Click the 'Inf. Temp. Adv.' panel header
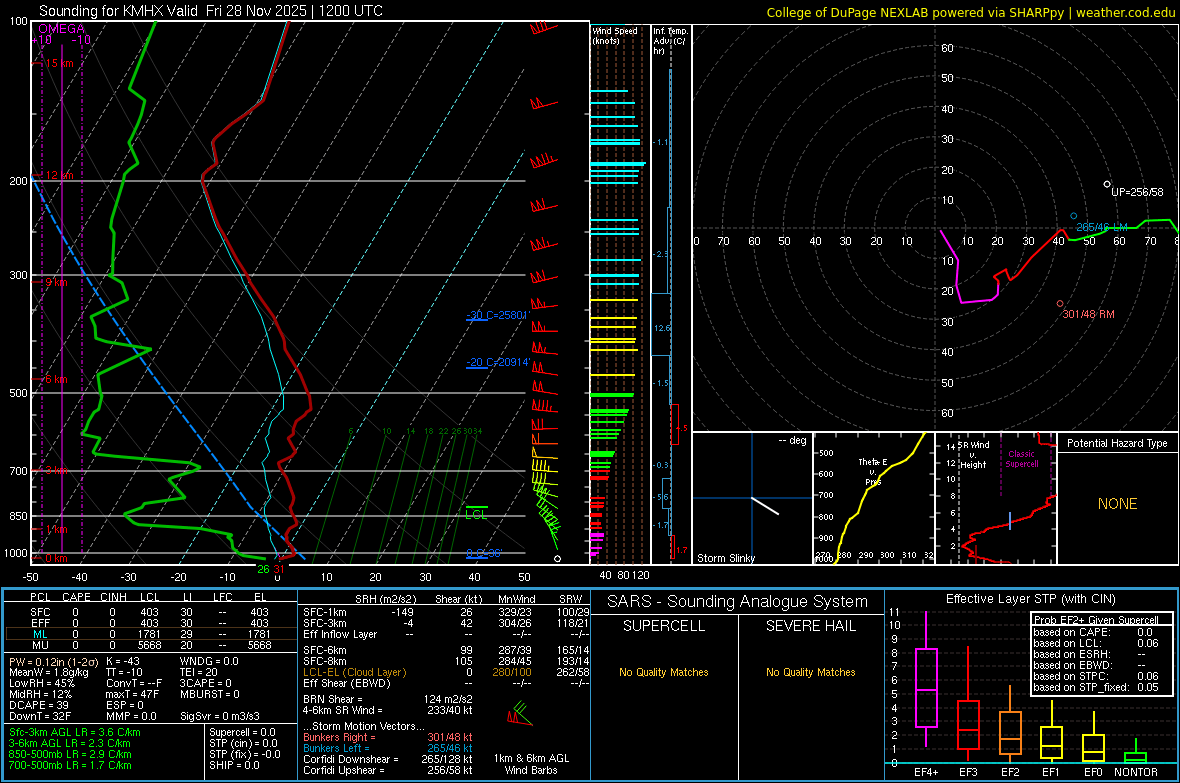The image size is (1180, 783). tap(670, 41)
